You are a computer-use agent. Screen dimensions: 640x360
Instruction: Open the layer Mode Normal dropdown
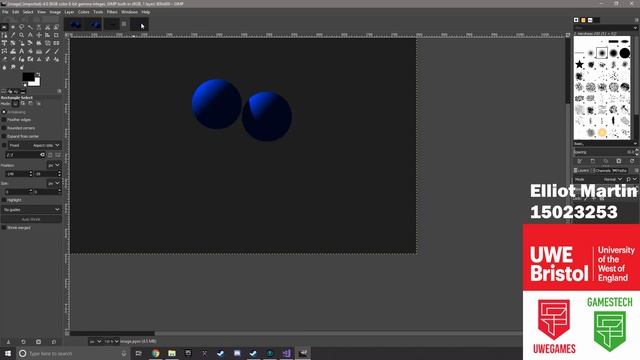tap(612, 179)
